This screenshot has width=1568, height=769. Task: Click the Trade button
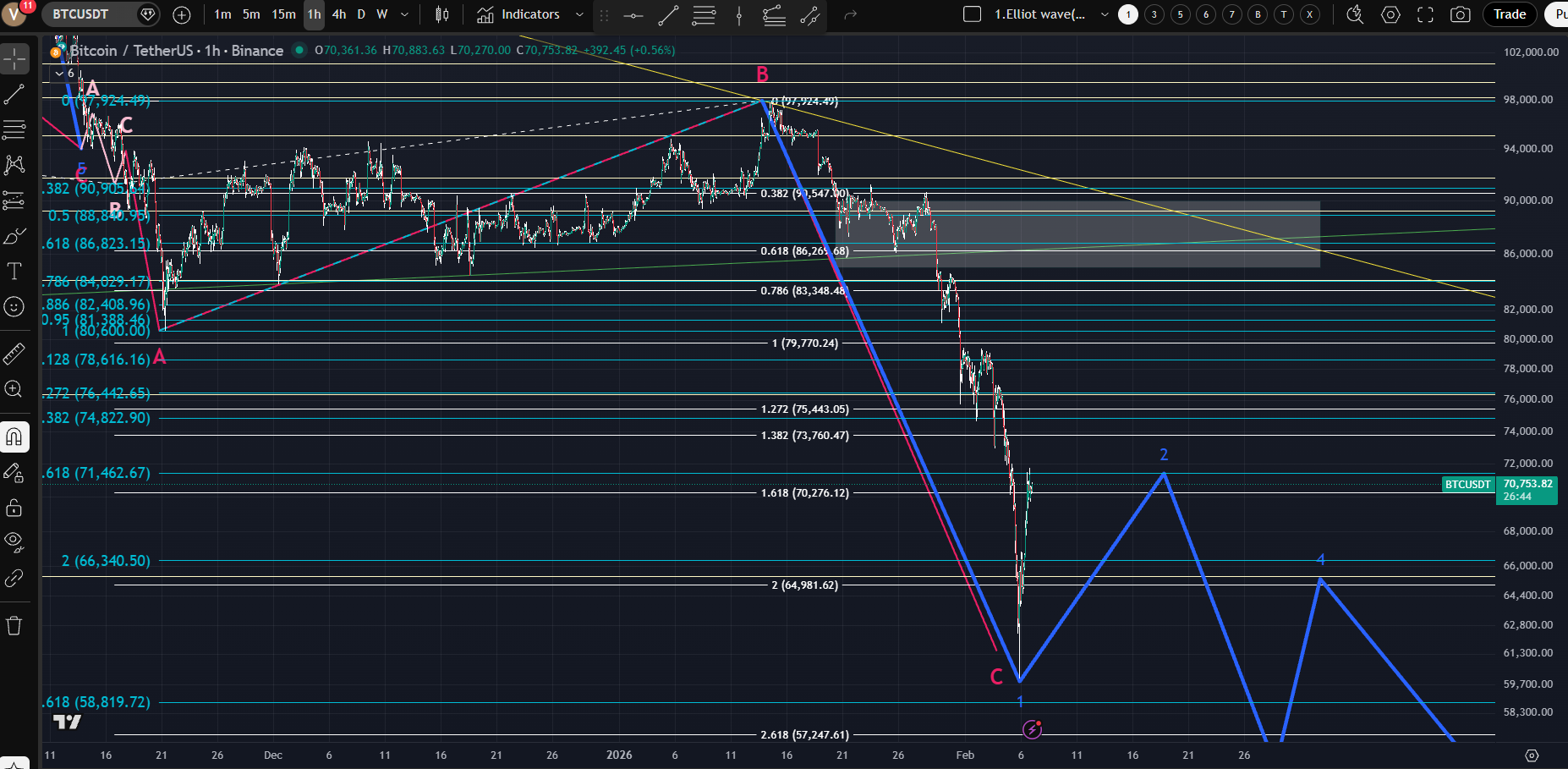click(1510, 14)
